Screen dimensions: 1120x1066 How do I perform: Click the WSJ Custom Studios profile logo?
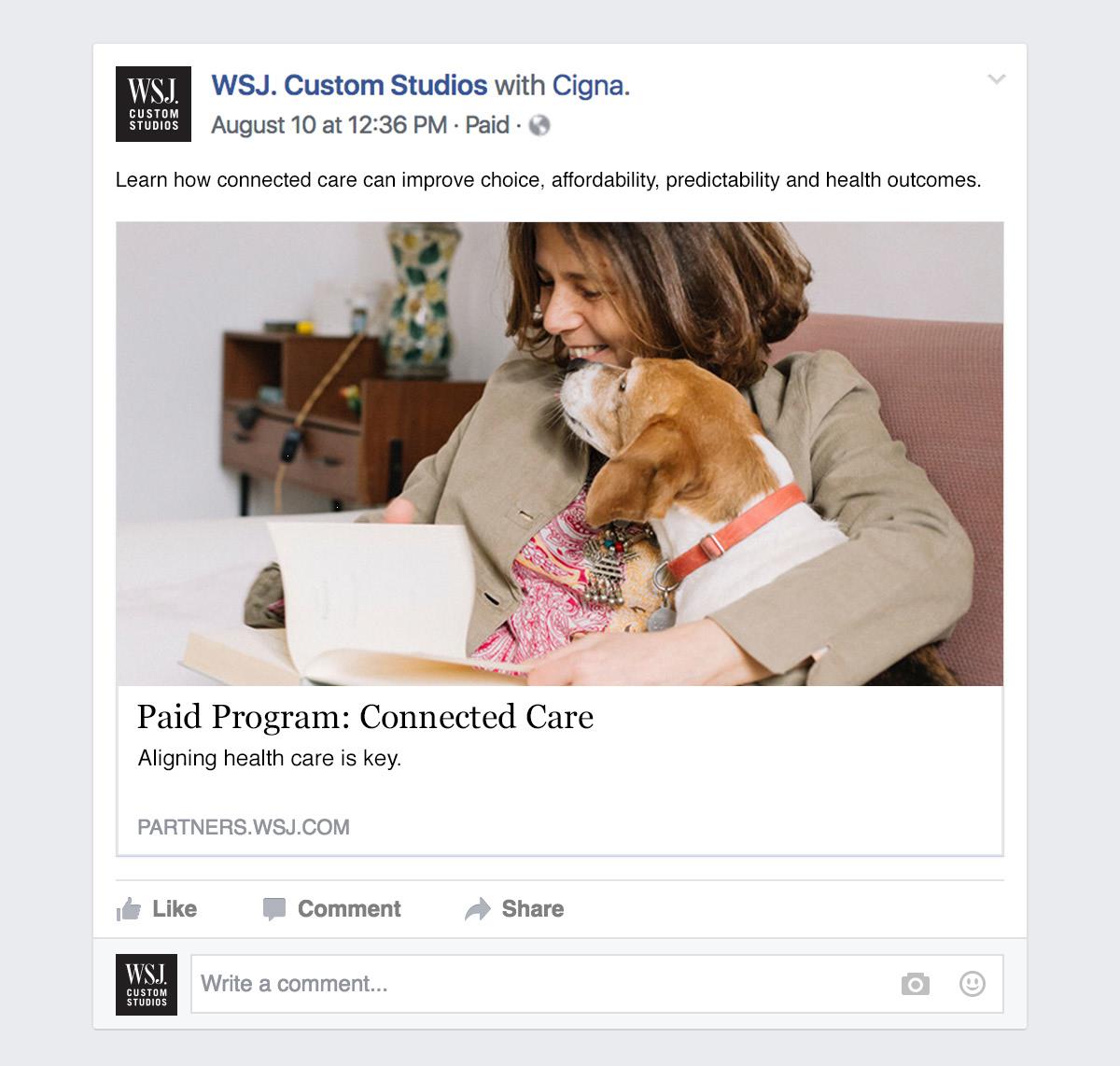(153, 104)
